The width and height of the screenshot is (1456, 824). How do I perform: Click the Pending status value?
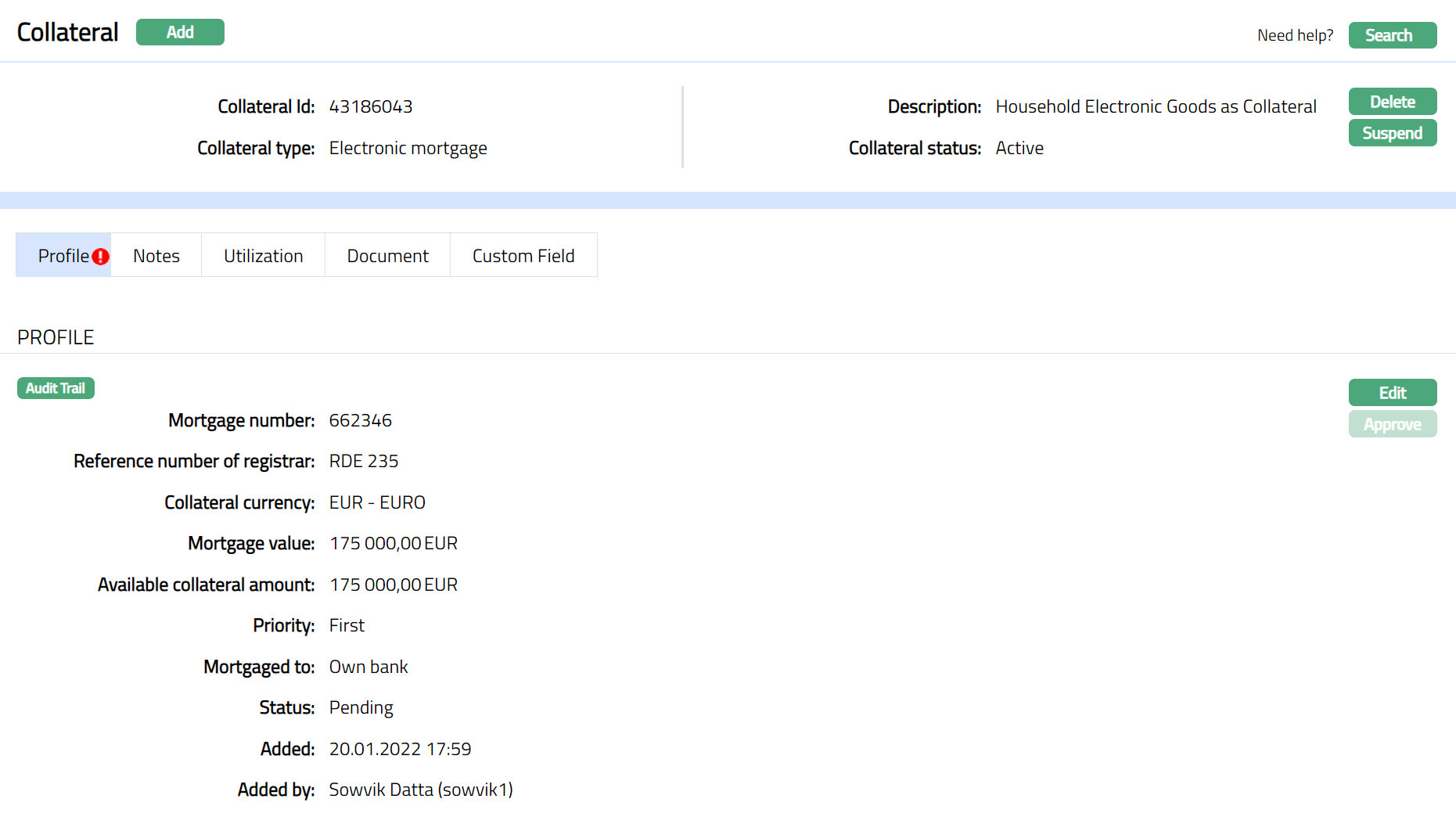click(361, 707)
